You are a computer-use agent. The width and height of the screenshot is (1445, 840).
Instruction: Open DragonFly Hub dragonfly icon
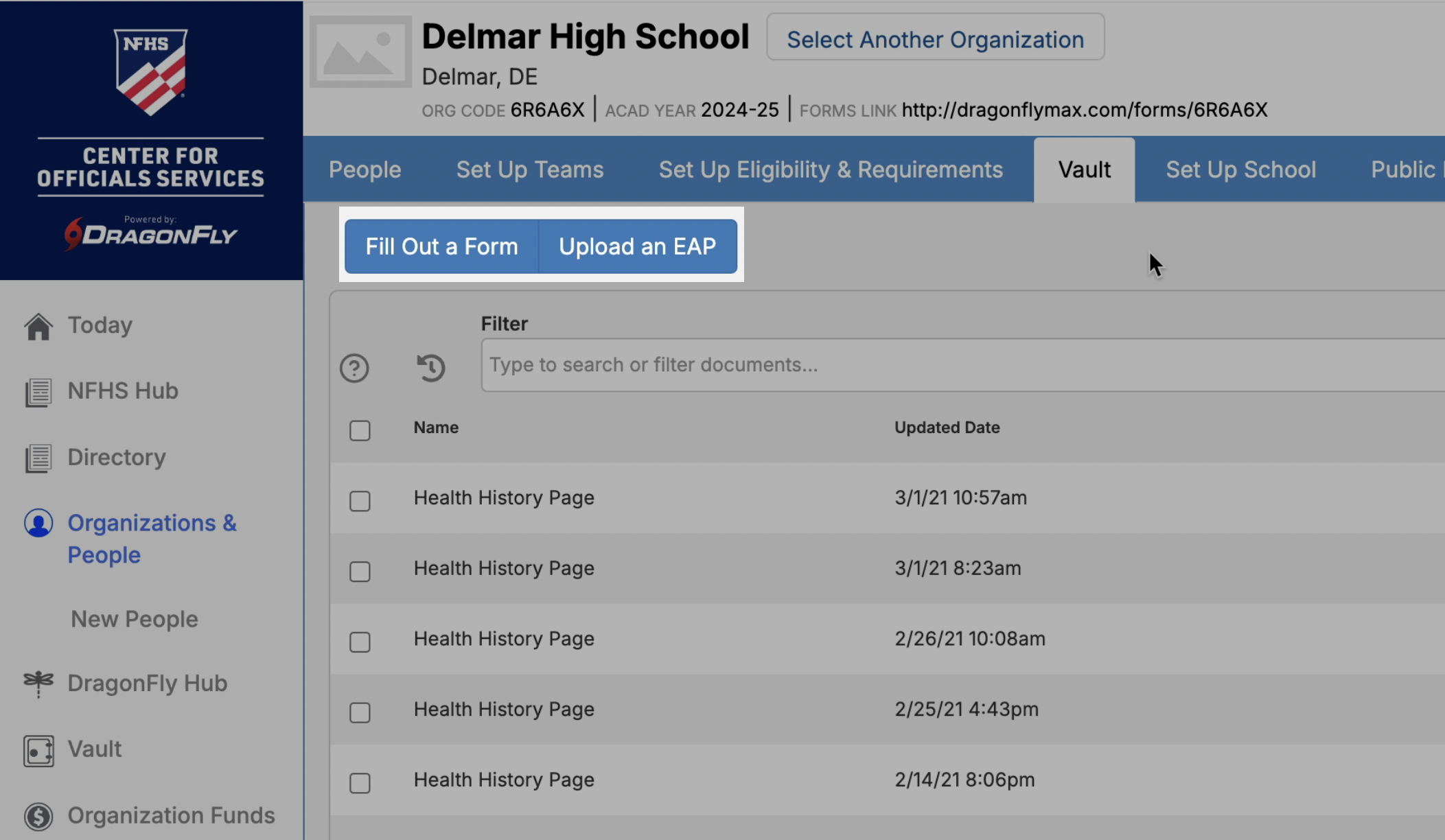38,683
